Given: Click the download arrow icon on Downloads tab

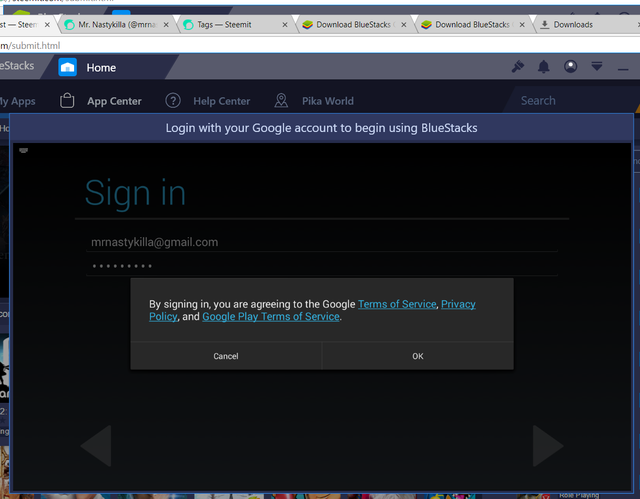Looking at the screenshot, I should (544, 25).
